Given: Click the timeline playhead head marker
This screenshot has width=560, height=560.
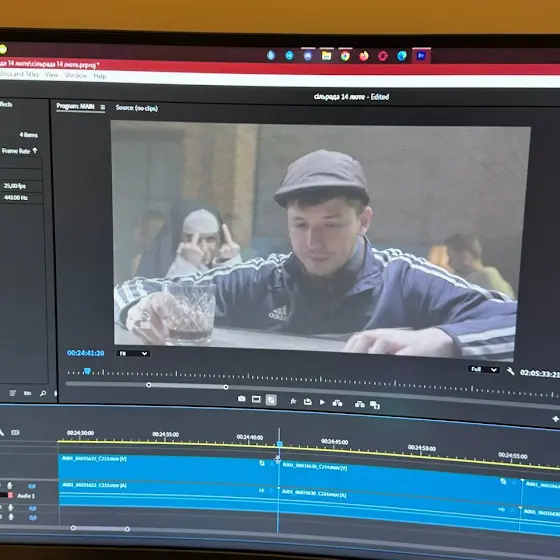Looking at the screenshot, I should click(280, 444).
